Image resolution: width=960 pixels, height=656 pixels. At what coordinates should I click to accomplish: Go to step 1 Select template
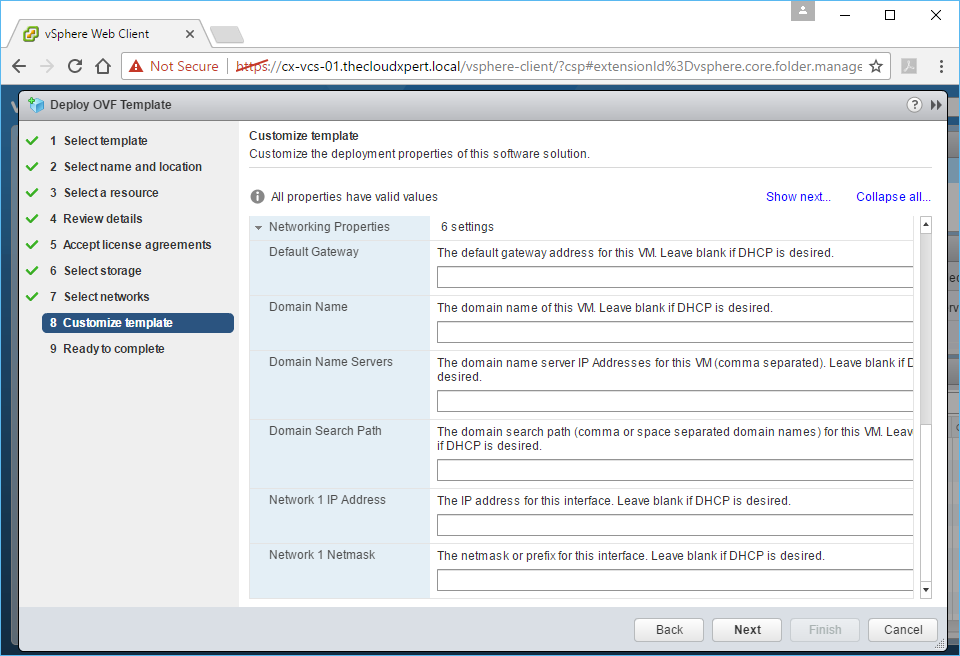point(105,141)
